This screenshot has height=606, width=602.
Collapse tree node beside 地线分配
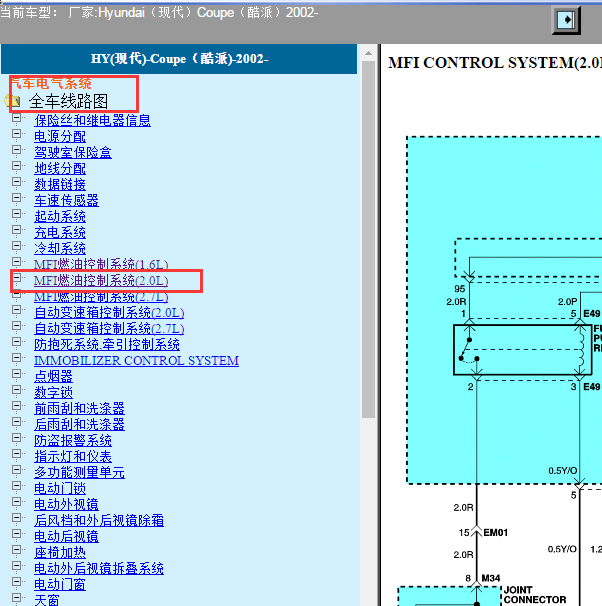pyautogui.click(x=16, y=166)
